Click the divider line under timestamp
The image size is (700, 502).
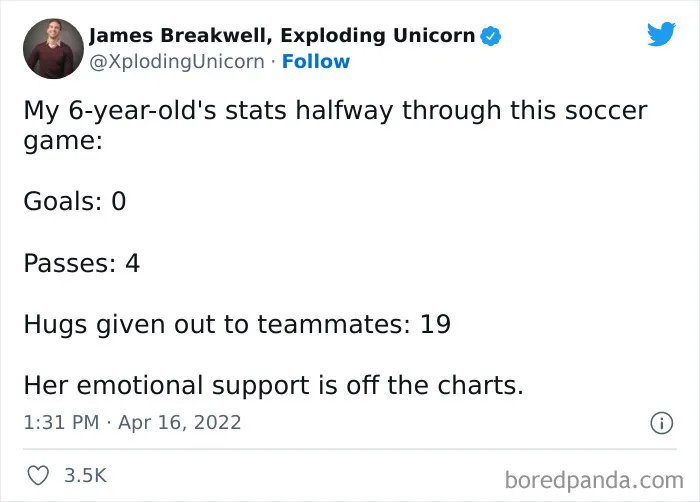(350, 449)
